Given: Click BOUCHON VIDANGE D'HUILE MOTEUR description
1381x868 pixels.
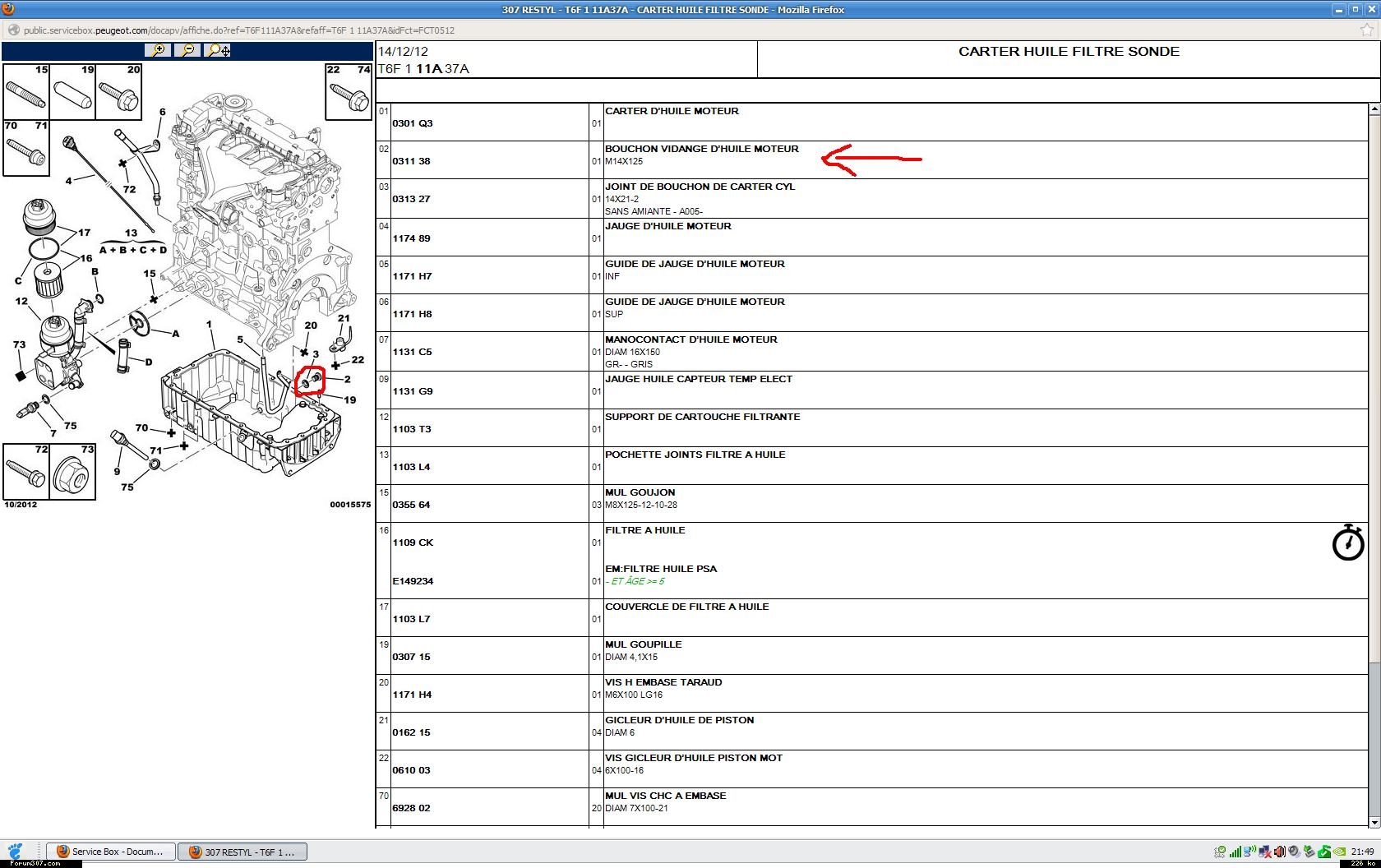Looking at the screenshot, I should [702, 149].
